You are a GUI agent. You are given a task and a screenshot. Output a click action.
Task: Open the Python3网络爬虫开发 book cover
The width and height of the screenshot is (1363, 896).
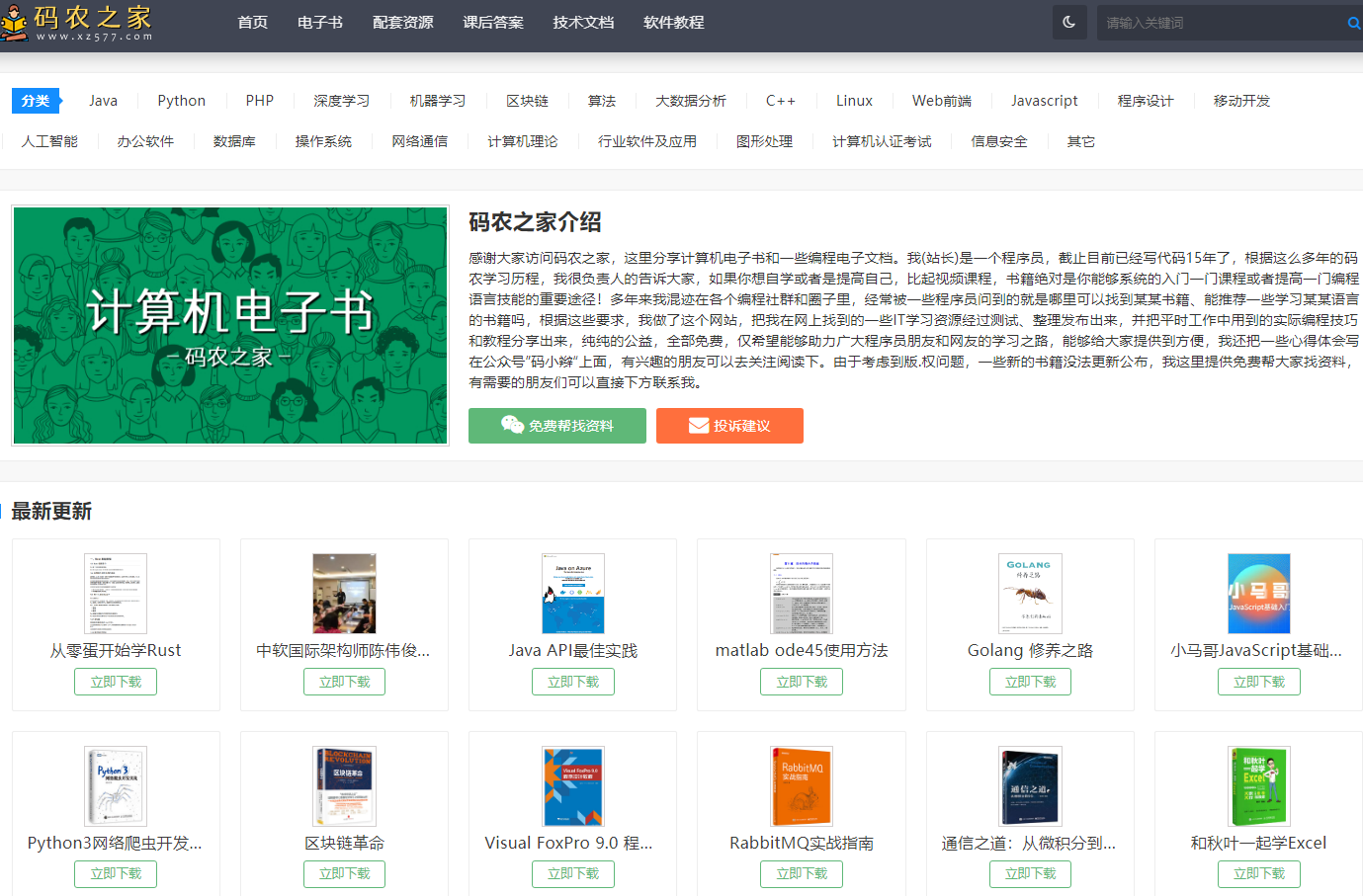116,785
